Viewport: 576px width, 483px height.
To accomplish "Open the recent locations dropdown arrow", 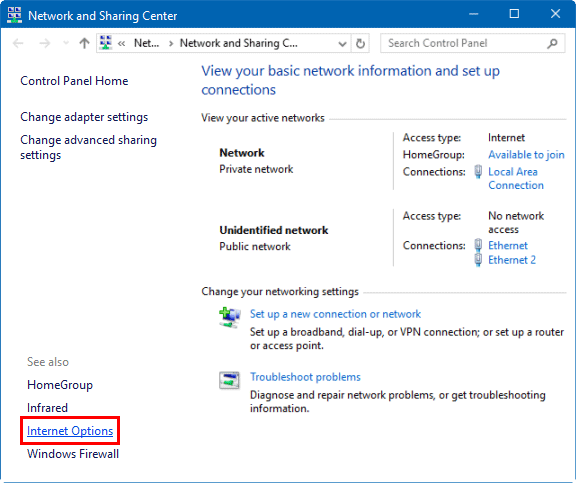I will point(66,43).
